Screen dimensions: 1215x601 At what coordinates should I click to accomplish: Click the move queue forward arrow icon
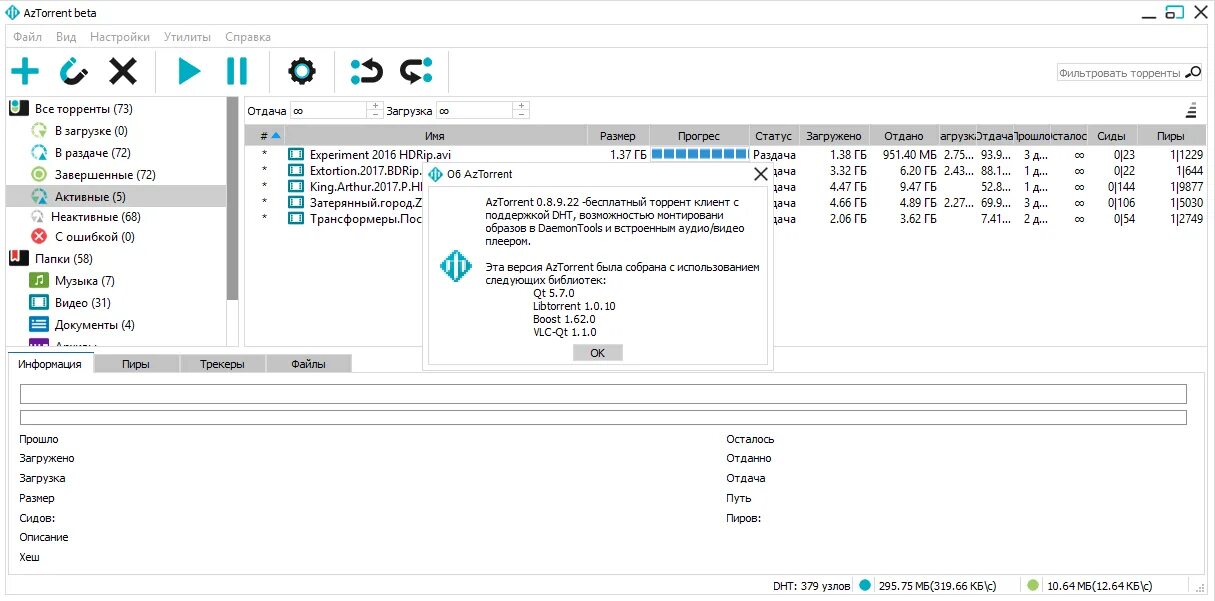(x=416, y=71)
